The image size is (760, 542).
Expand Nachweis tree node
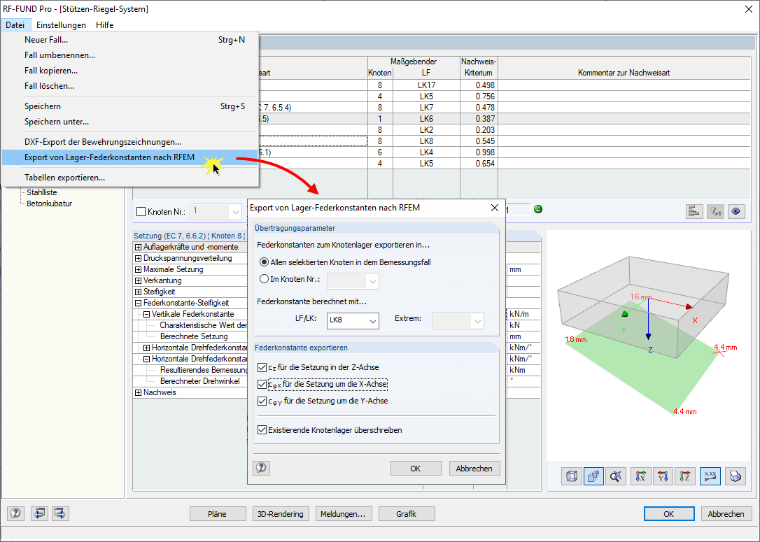pos(138,393)
